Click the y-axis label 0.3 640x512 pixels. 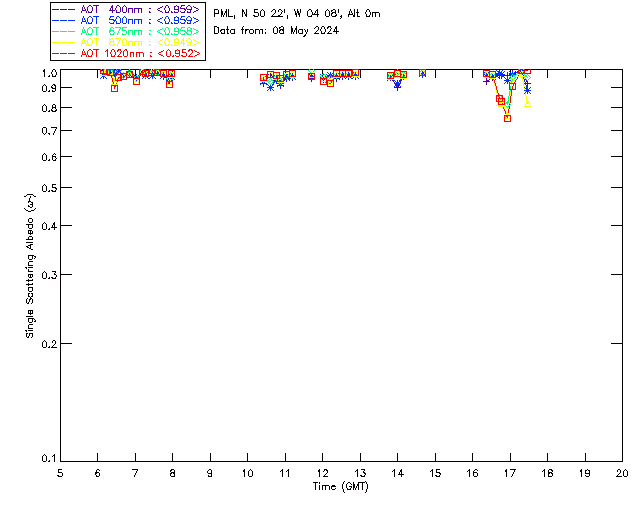pyautogui.click(x=49, y=275)
